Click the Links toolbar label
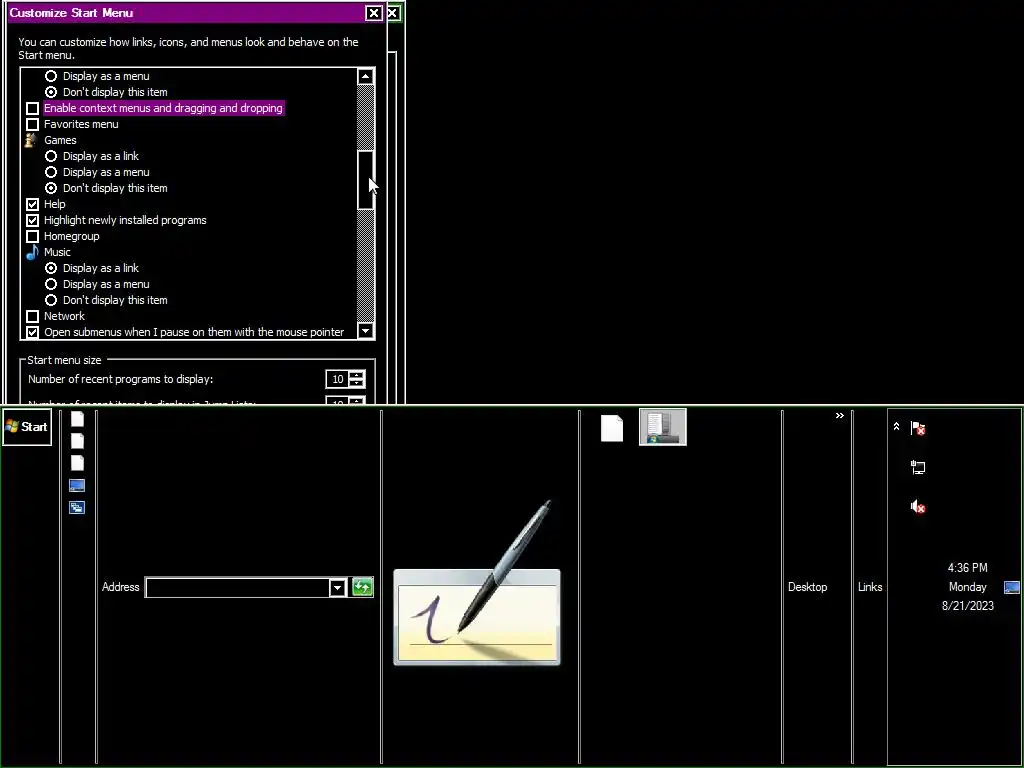Image resolution: width=1024 pixels, height=768 pixels. point(869,586)
